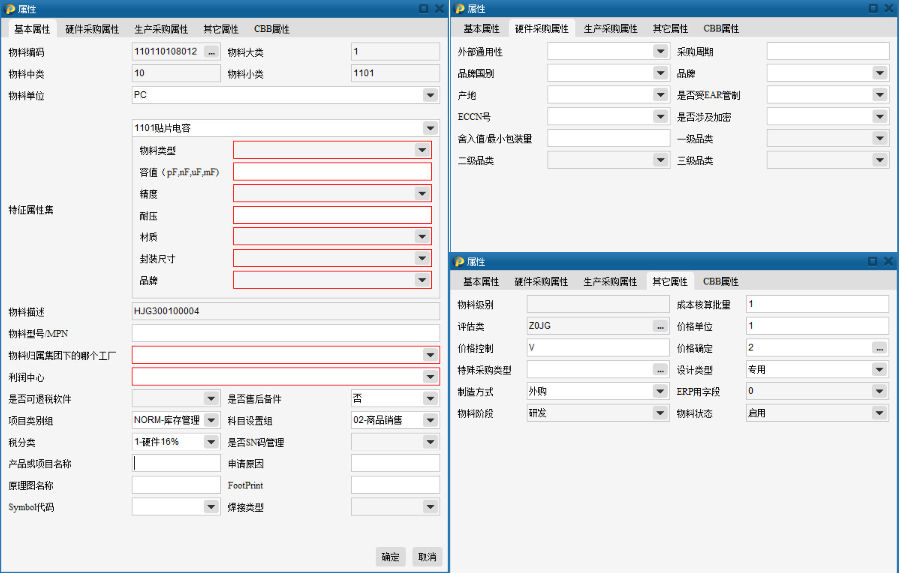Open the 评估类 lookup ellipsis button
Screen dimensions: 900x573
pos(660,326)
